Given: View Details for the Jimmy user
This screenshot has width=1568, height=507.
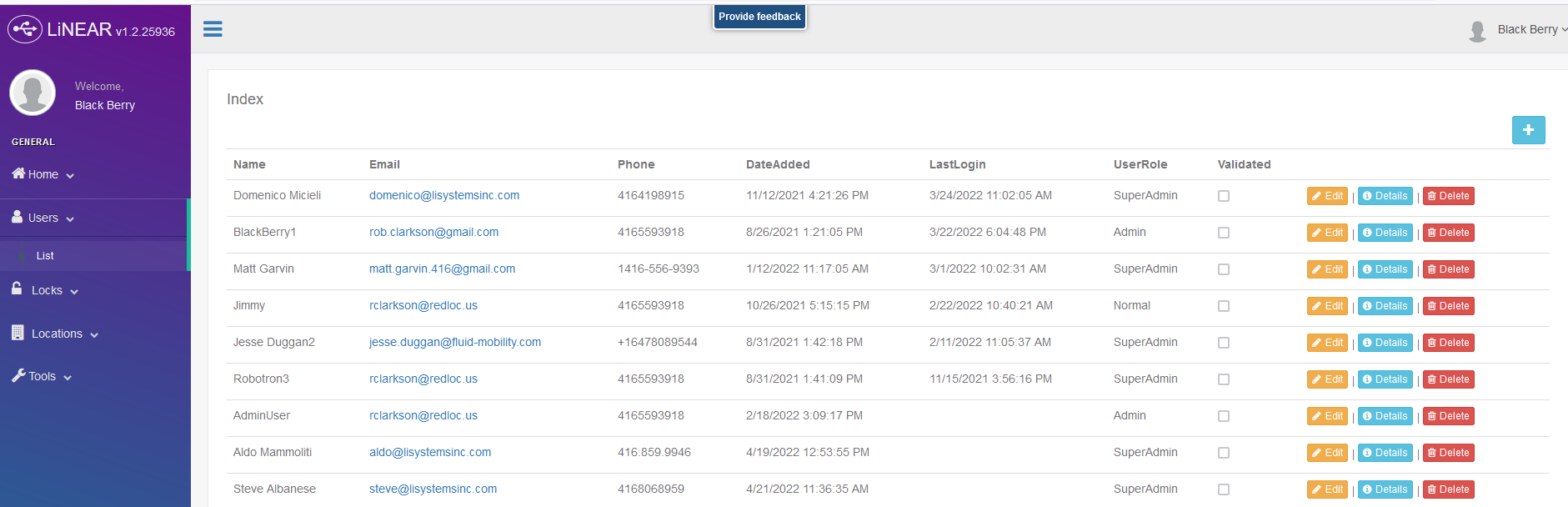Looking at the screenshot, I should click(1385, 306).
